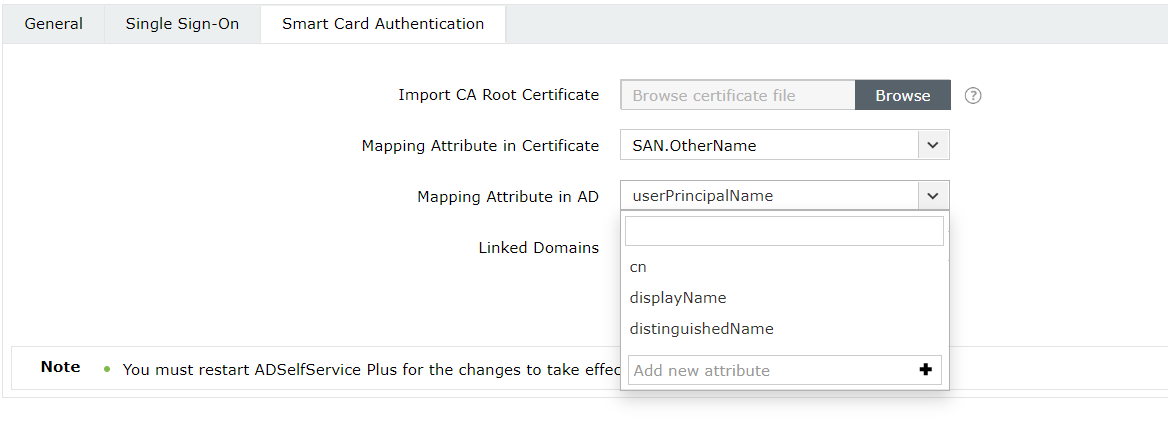Choose displayName from the attribute list
Viewport: 1168px width, 436px height.
point(678,298)
